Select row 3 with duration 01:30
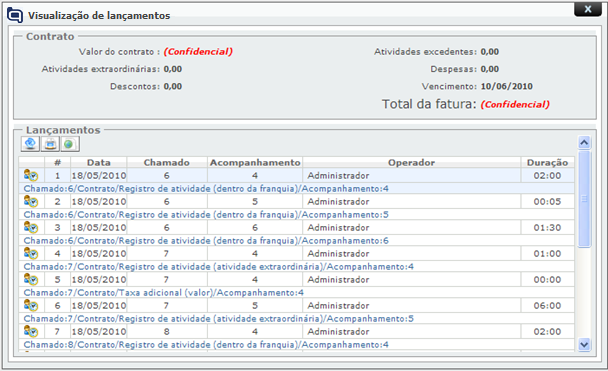 coord(297,228)
